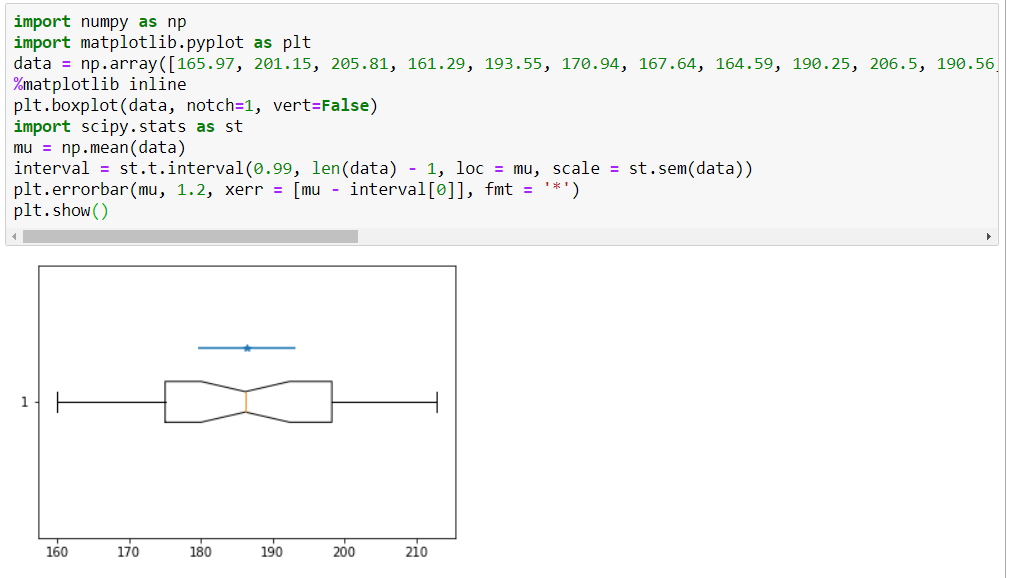Select the 'import numpy as np' code line

[x=100, y=21]
